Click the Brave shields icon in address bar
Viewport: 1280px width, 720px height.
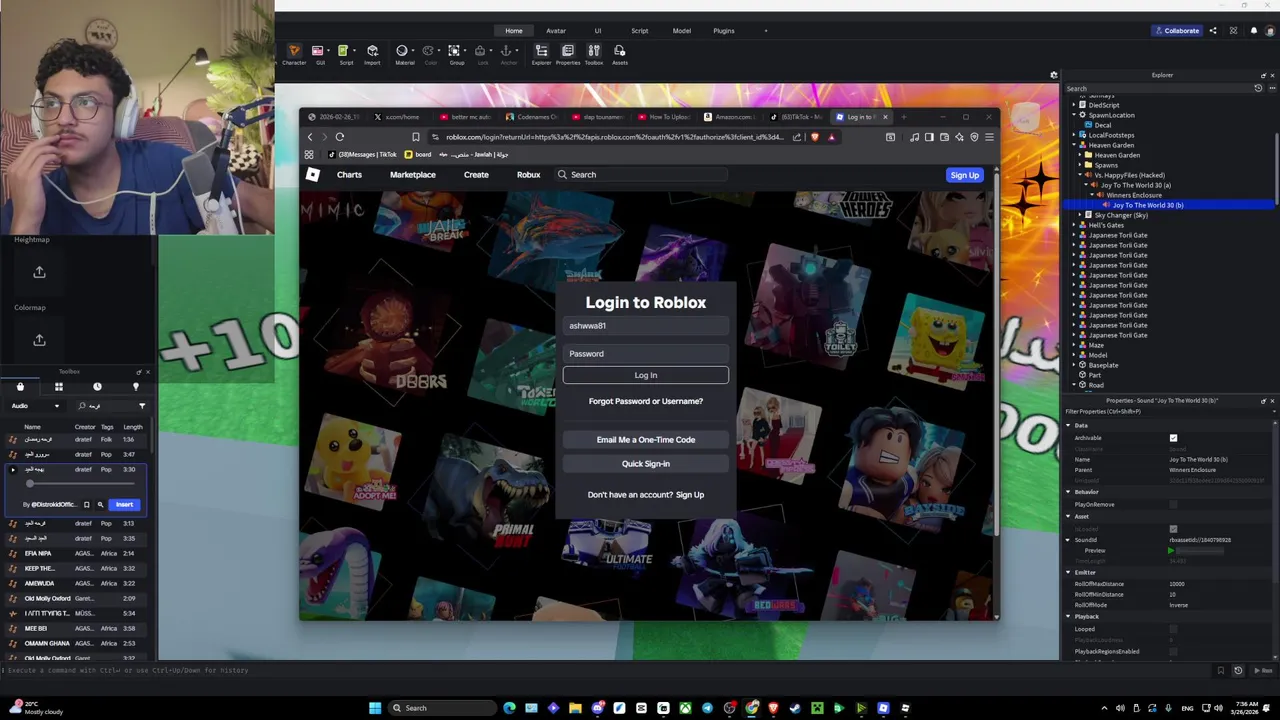[815, 137]
